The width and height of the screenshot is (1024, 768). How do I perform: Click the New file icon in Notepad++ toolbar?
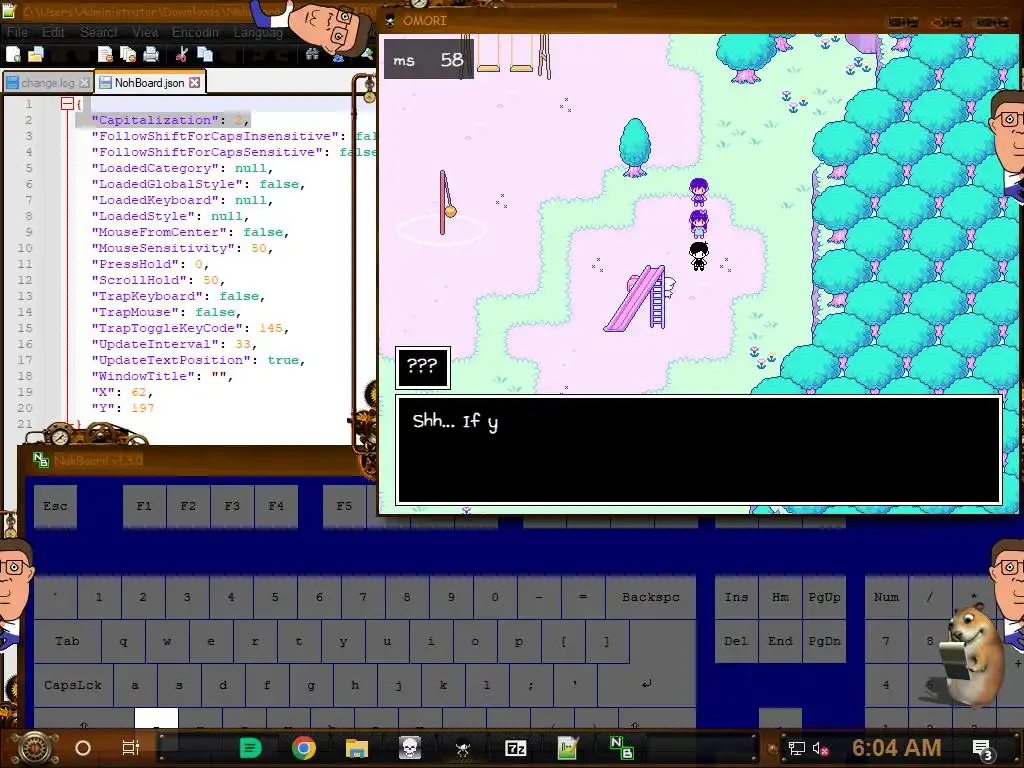click(x=13, y=54)
